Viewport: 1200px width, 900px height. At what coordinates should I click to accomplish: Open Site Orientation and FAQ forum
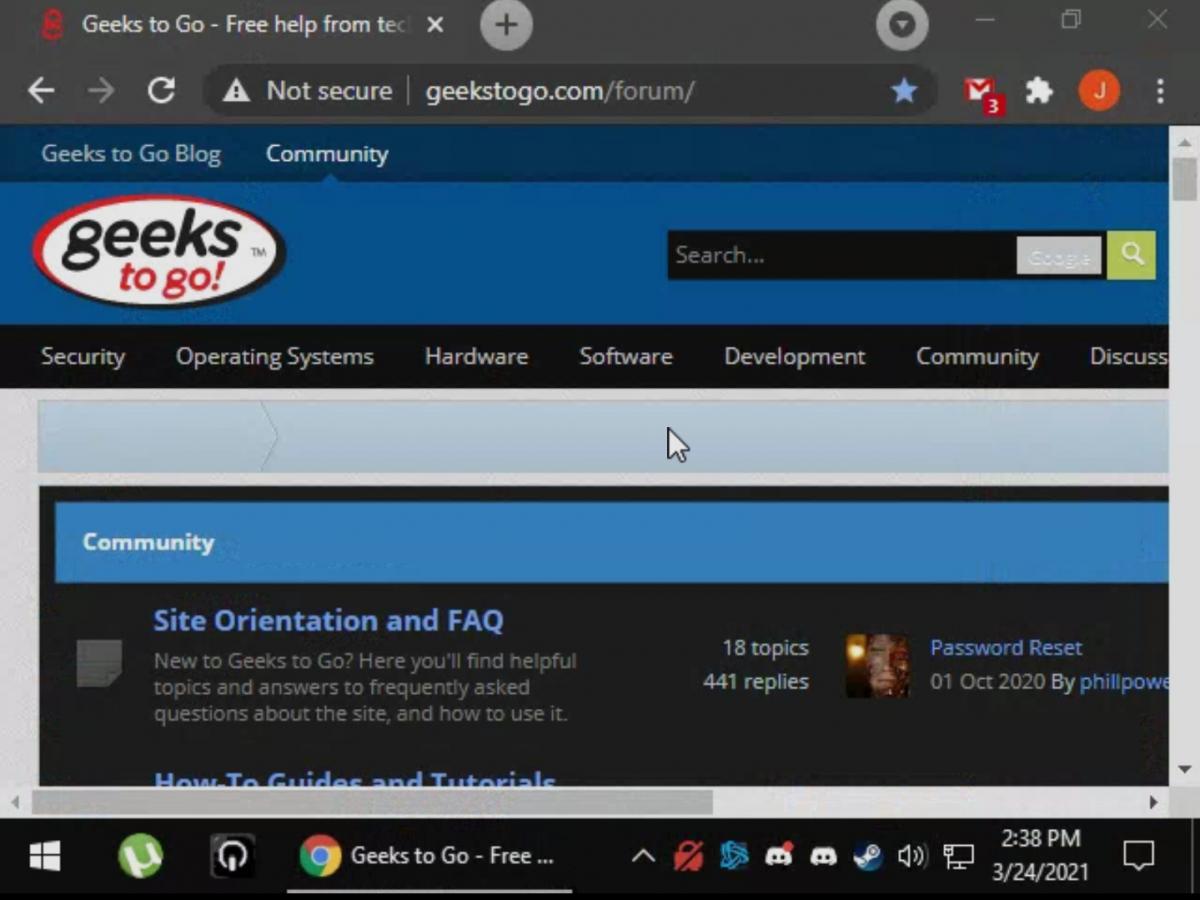click(328, 620)
